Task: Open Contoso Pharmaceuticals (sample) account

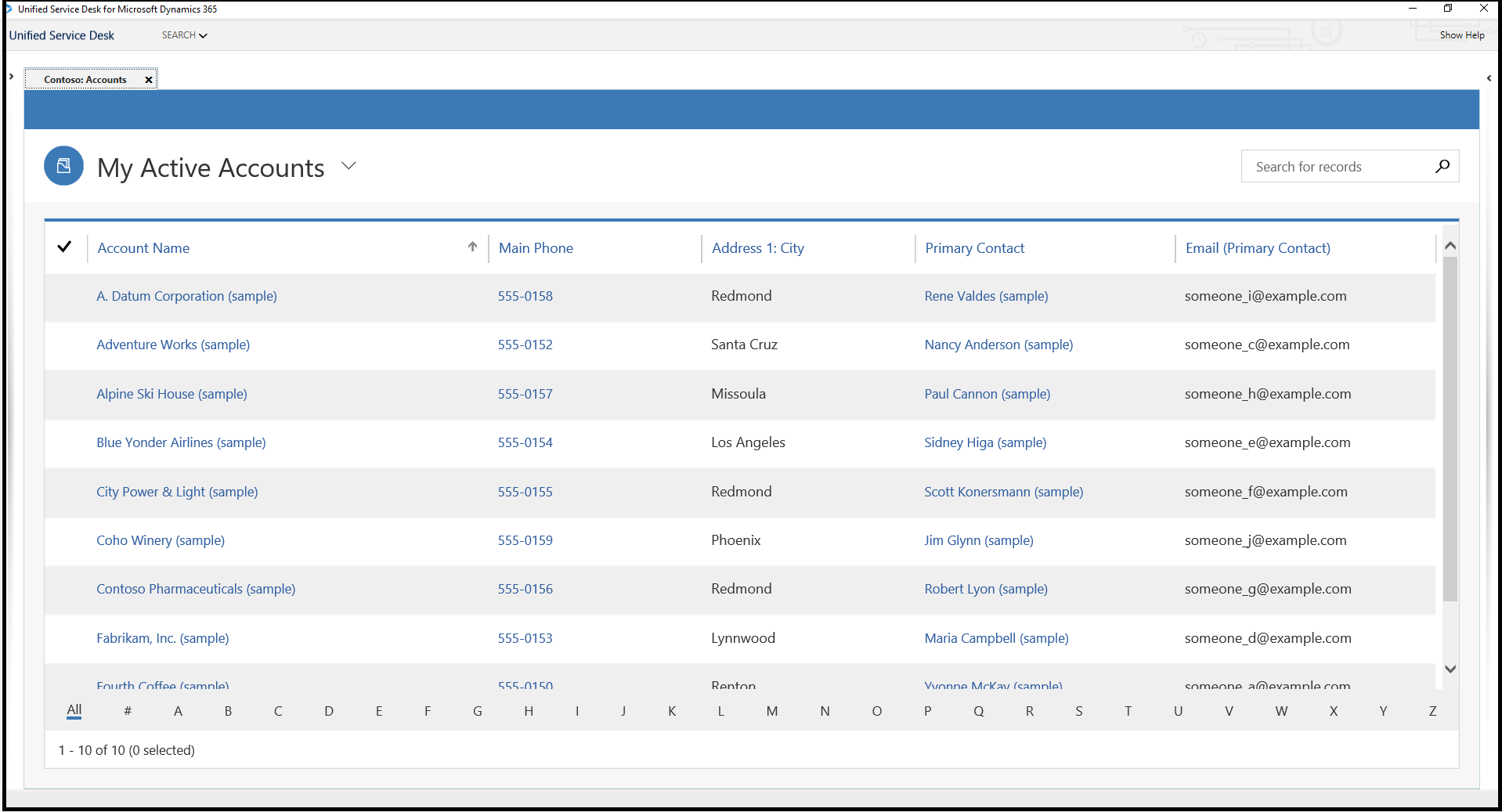Action: [x=196, y=589]
